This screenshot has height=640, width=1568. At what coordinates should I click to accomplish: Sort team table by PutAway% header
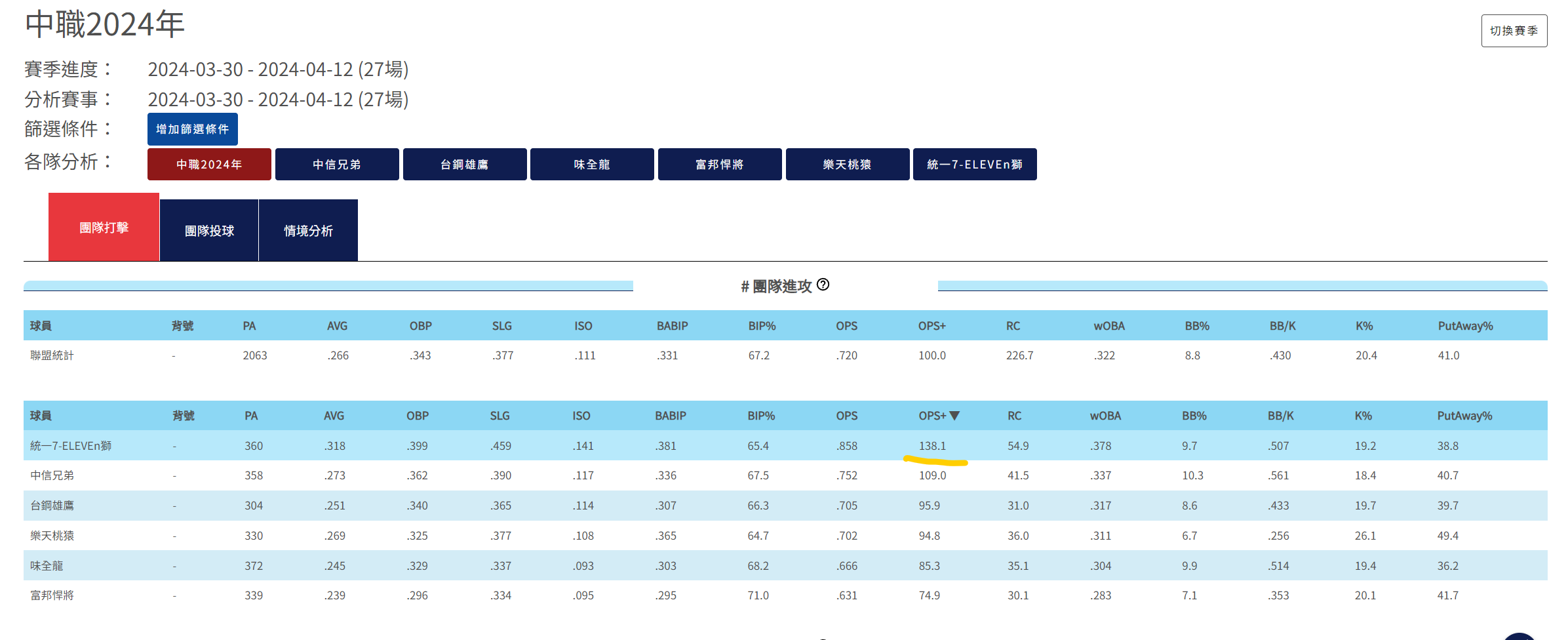pyautogui.click(x=1464, y=416)
